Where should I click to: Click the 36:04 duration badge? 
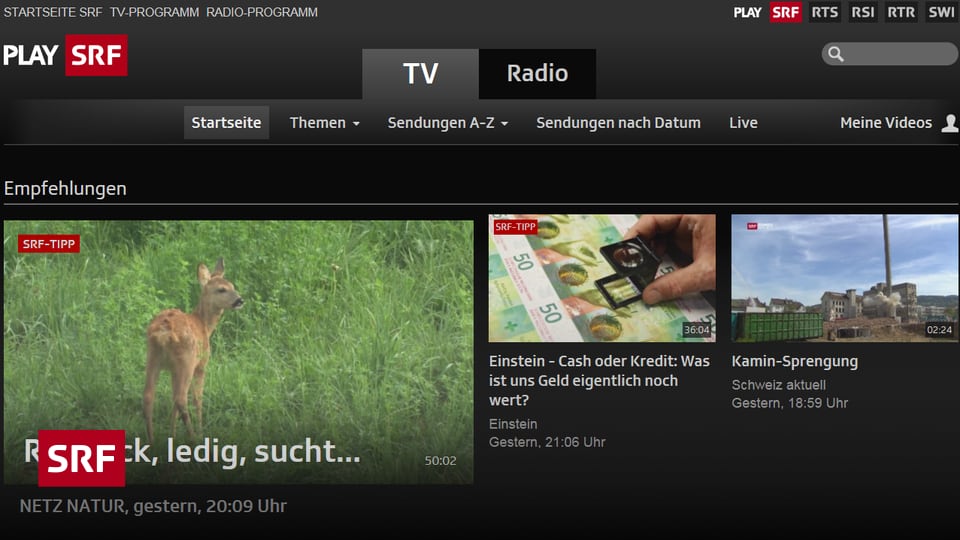(x=697, y=330)
